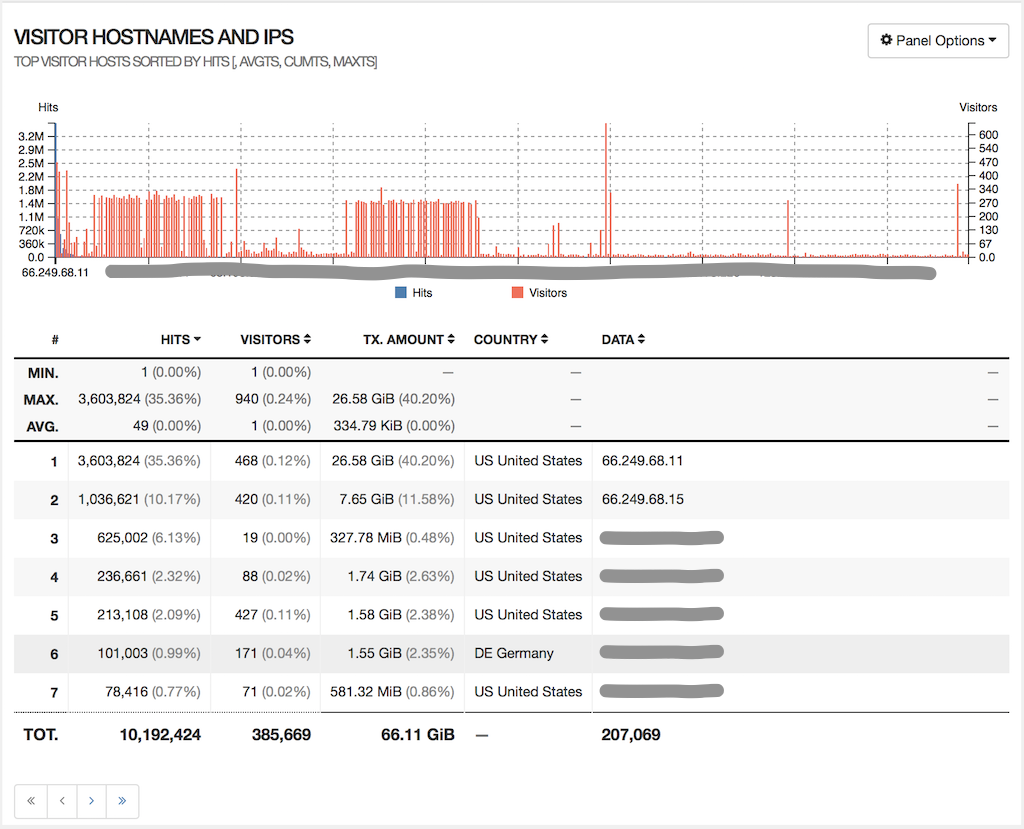This screenshot has width=1024, height=829.
Task: Go to next page with right chevron
Action: [91, 801]
